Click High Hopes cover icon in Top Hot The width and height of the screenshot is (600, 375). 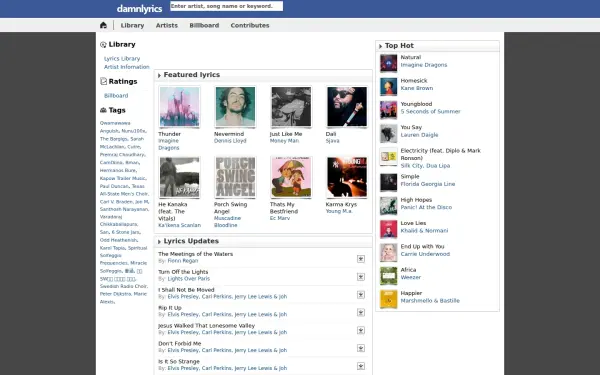[x=388, y=205]
